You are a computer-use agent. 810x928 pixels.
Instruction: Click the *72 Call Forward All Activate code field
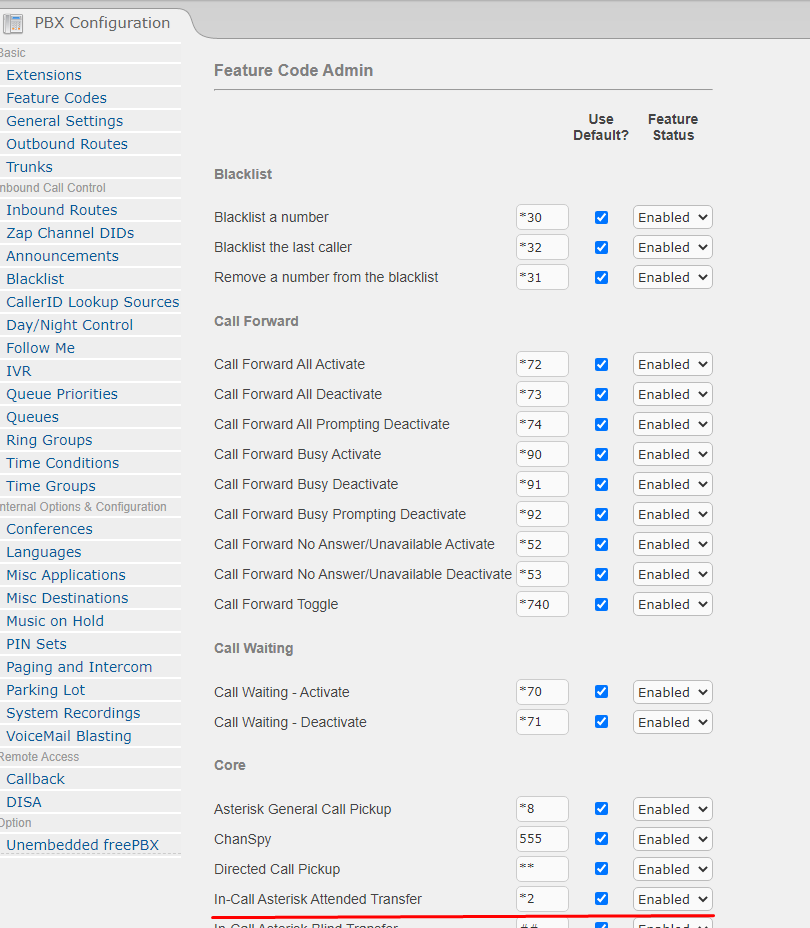[x=542, y=365]
